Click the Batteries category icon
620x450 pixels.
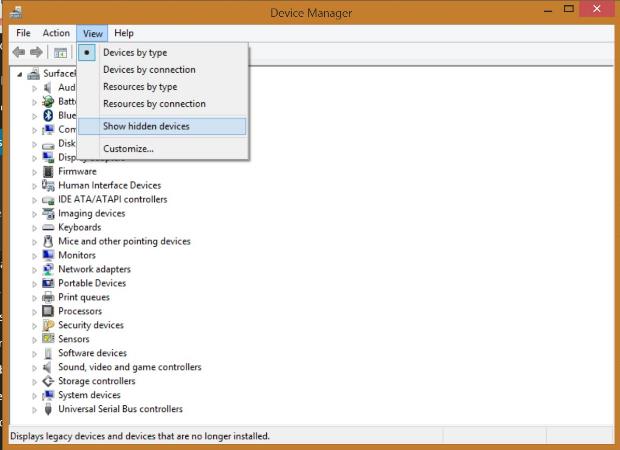click(48, 102)
